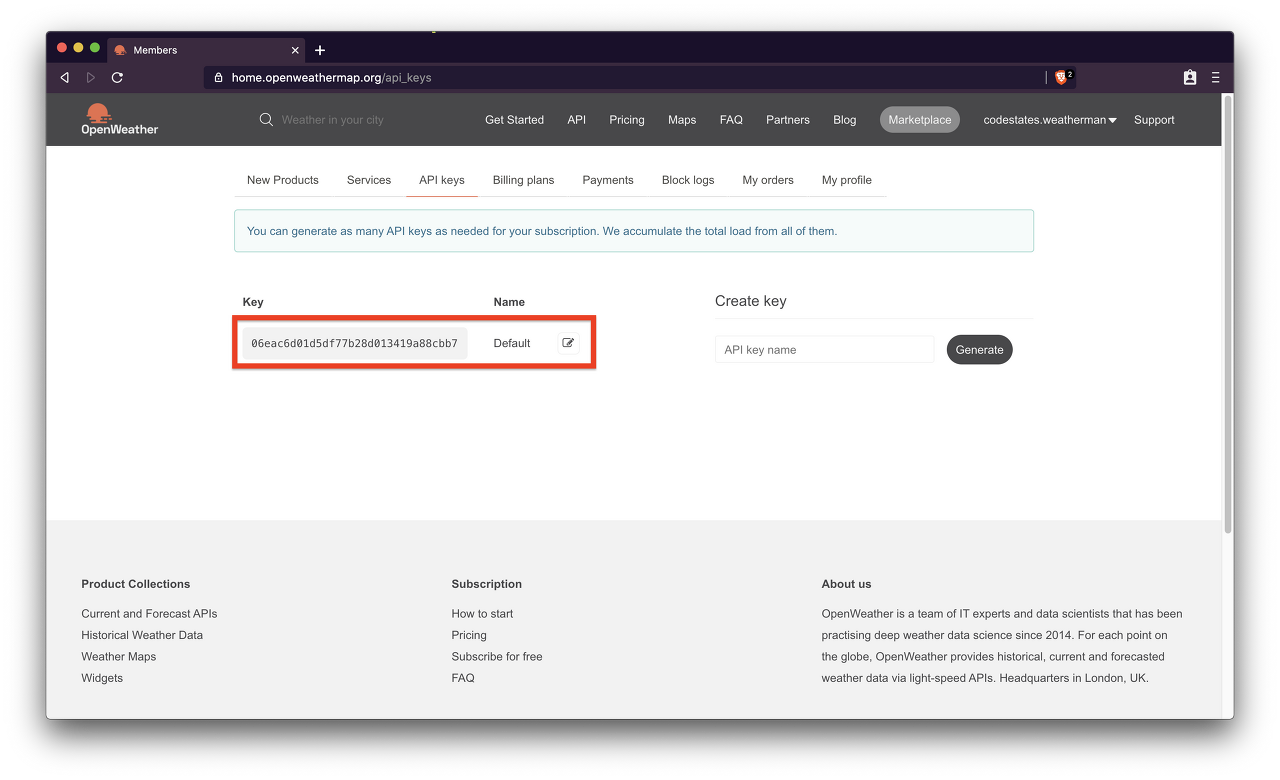Edit the Default API key name
This screenshot has height=780, width=1280.
568,343
